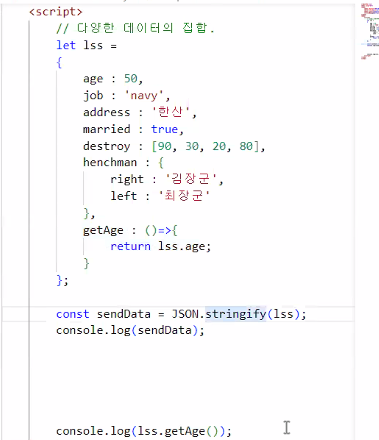Image resolution: width=379 pixels, height=440 pixels.
Task: Click the code minimap preview on the right
Action: [x=370, y=31]
